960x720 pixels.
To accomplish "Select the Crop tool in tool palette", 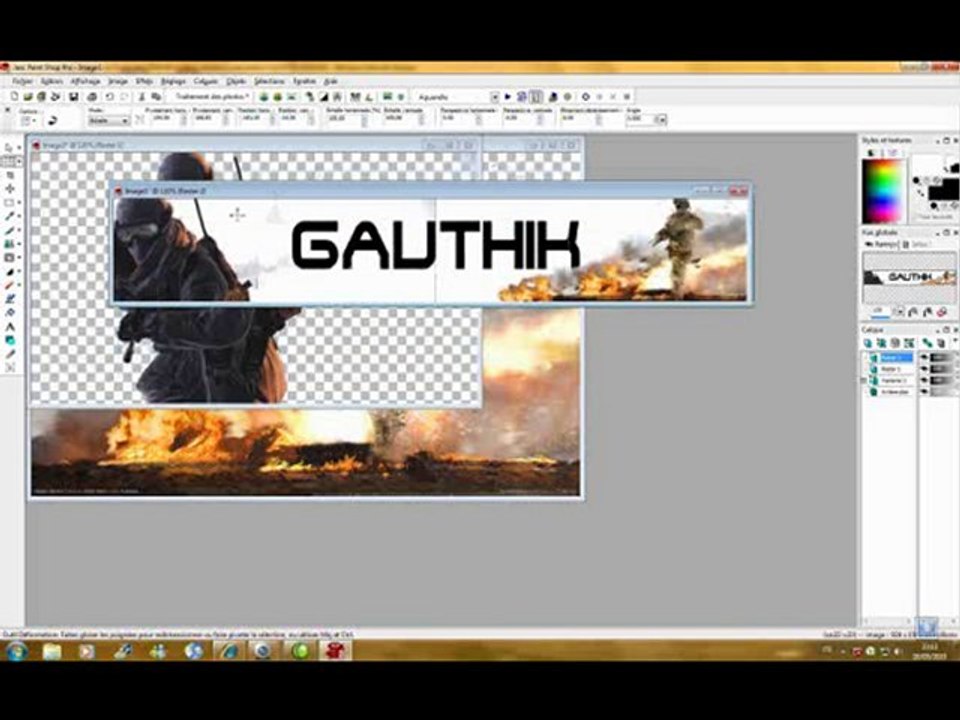I will 10,176.
